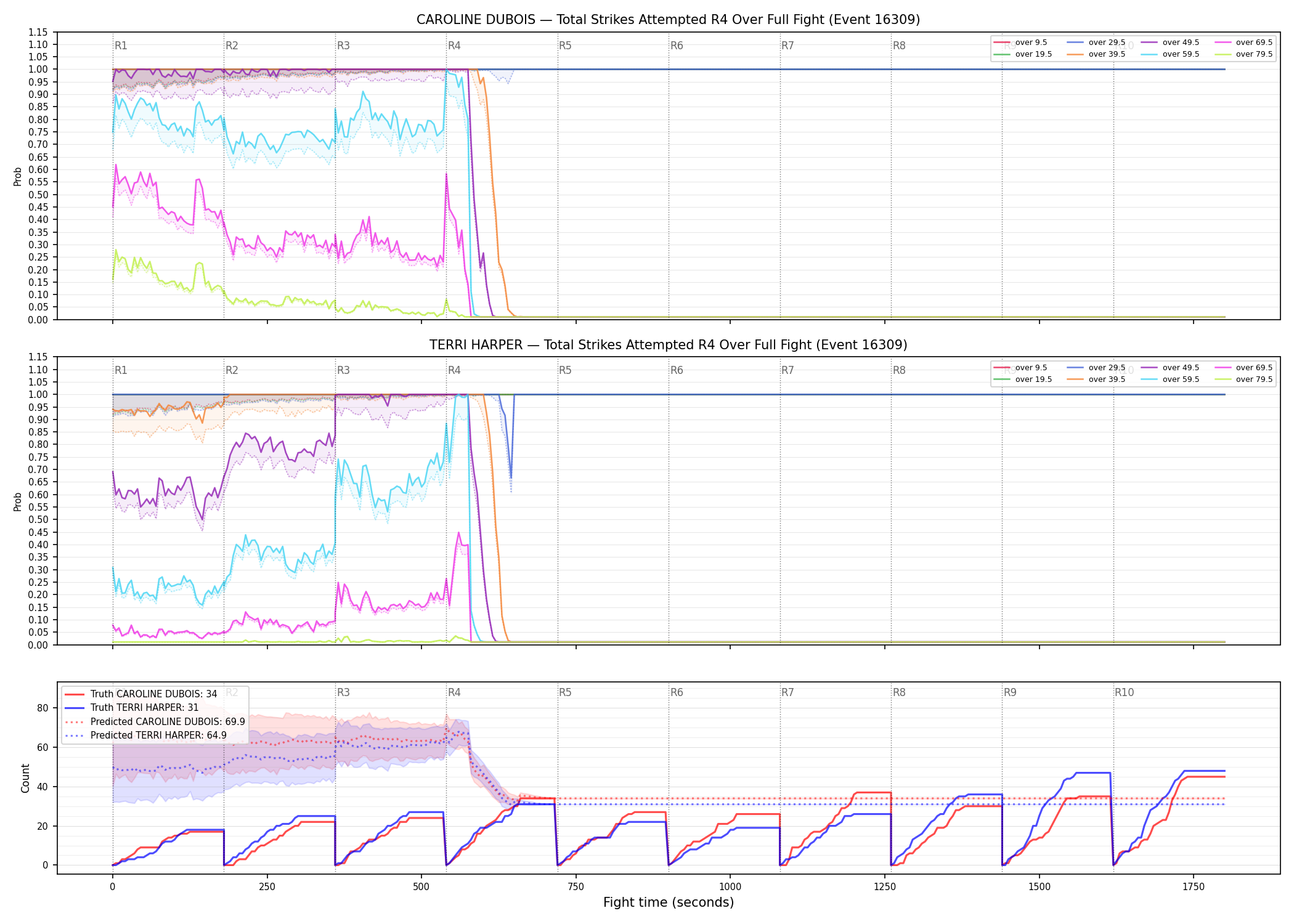Click the 'over 9.5' legend entry in top chart
The width and height of the screenshot is (1294, 924).
tap(1020, 43)
